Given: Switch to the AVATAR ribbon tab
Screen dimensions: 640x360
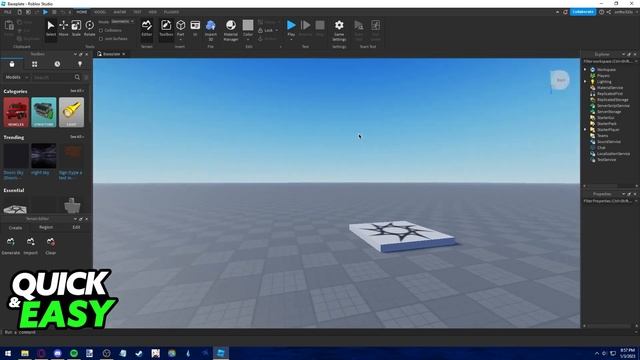Looking at the screenshot, I should click(120, 12).
